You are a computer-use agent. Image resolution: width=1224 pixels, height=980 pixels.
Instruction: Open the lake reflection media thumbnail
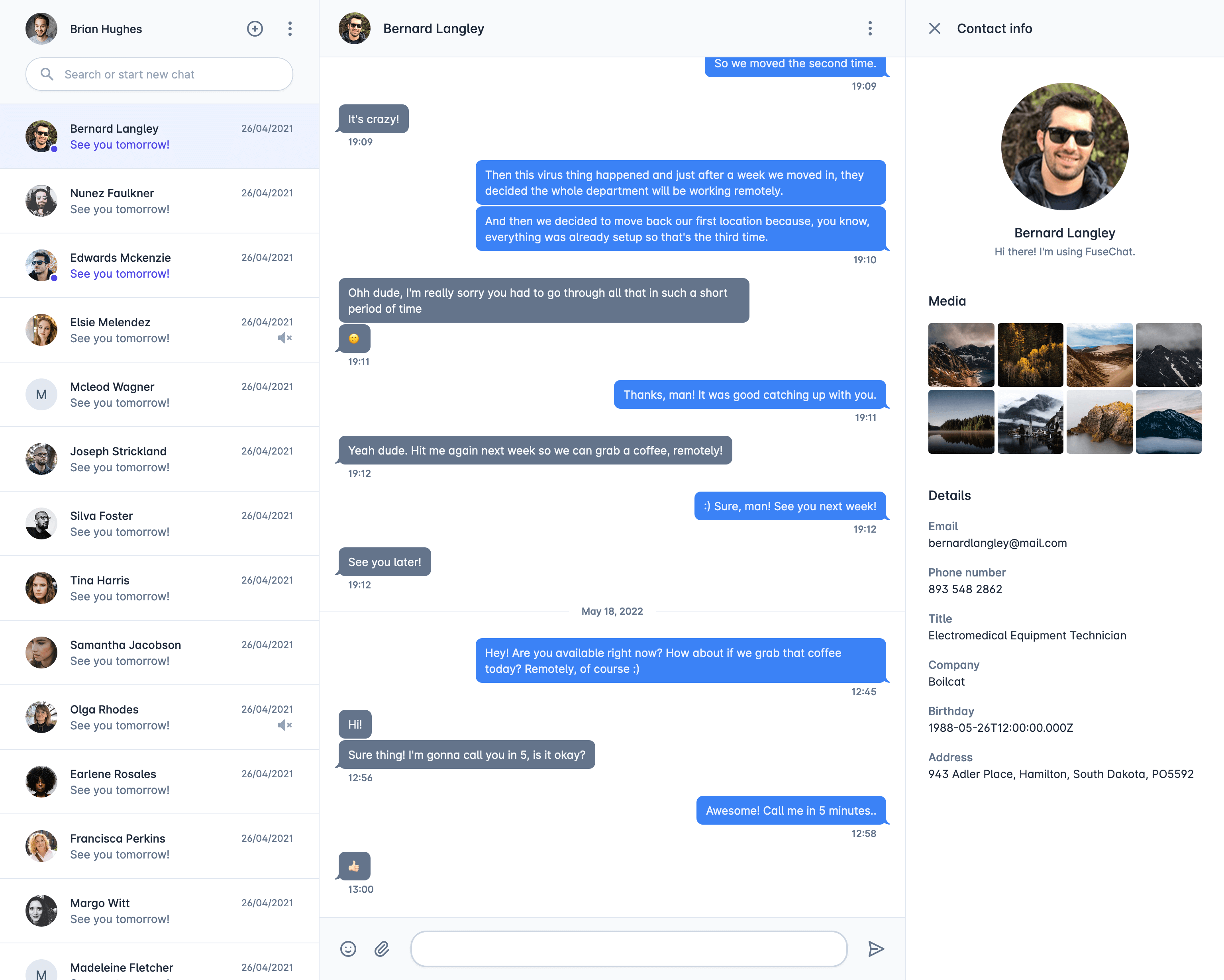click(961, 422)
